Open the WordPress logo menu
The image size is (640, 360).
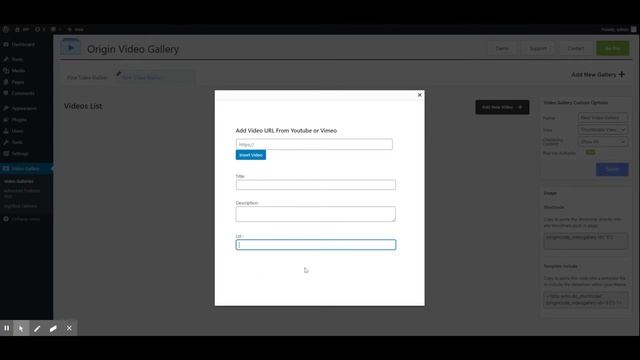pos(6,29)
